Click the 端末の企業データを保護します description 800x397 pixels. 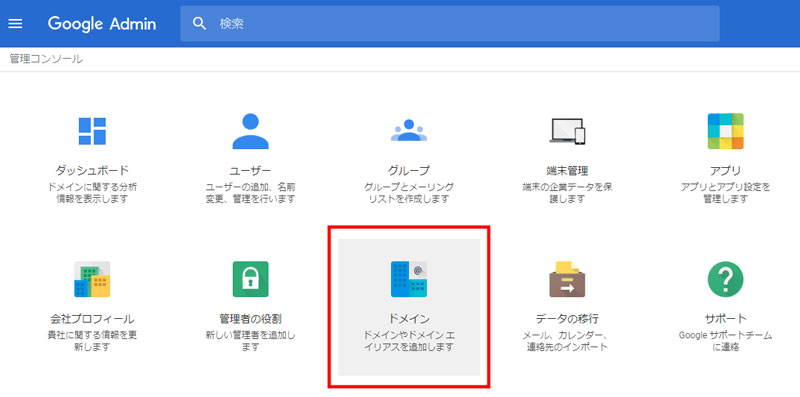click(x=567, y=193)
